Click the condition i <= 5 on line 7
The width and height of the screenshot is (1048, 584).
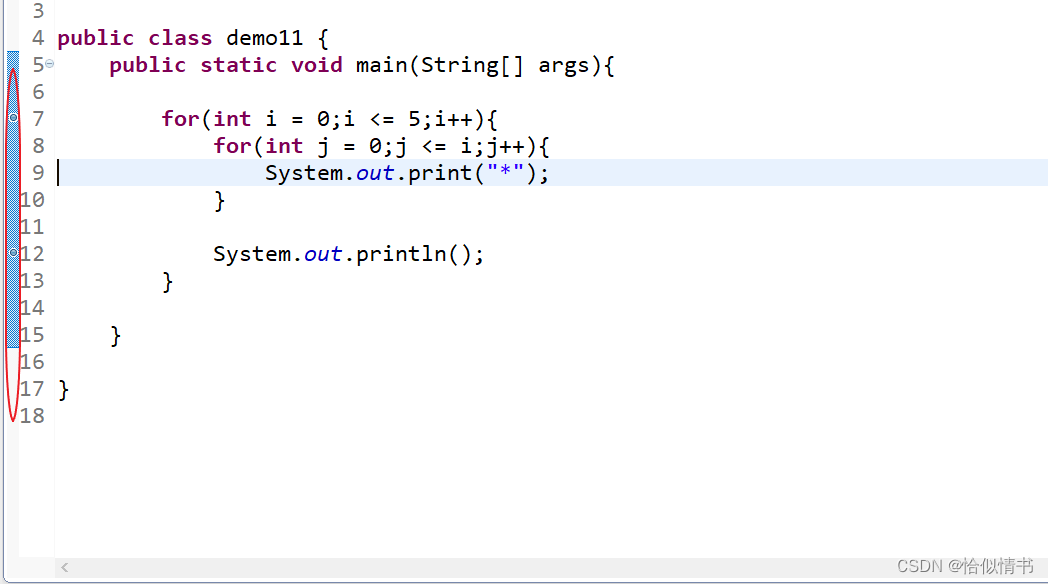pyautogui.click(x=381, y=119)
